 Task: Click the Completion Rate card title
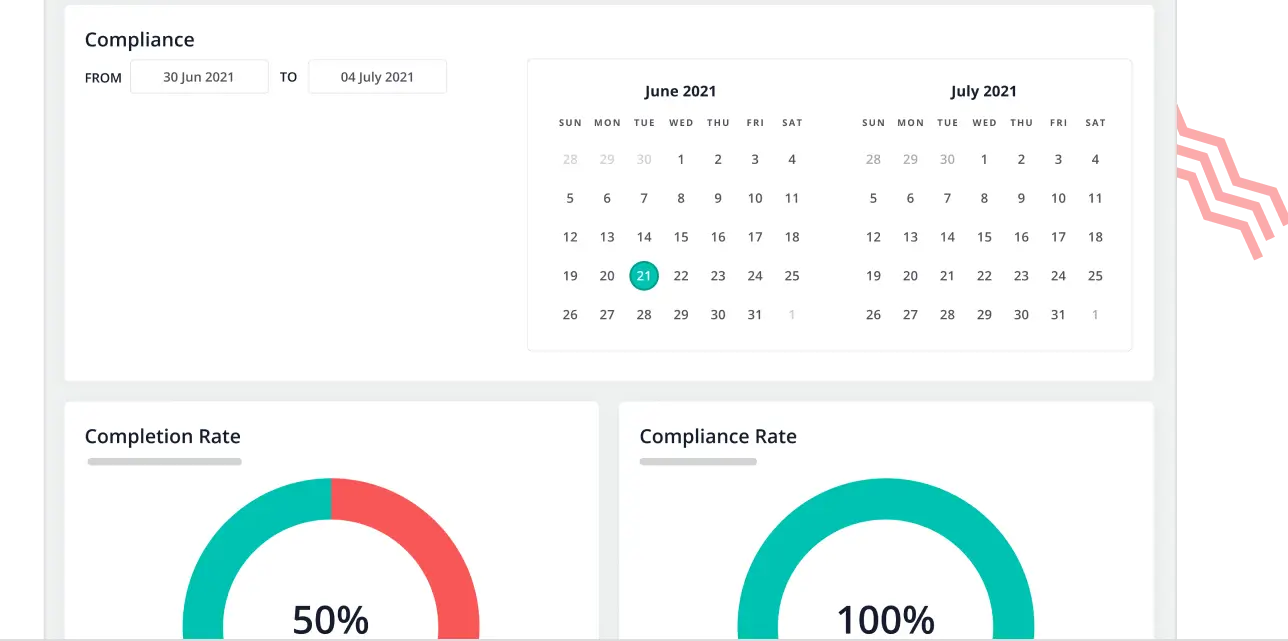coord(162,437)
